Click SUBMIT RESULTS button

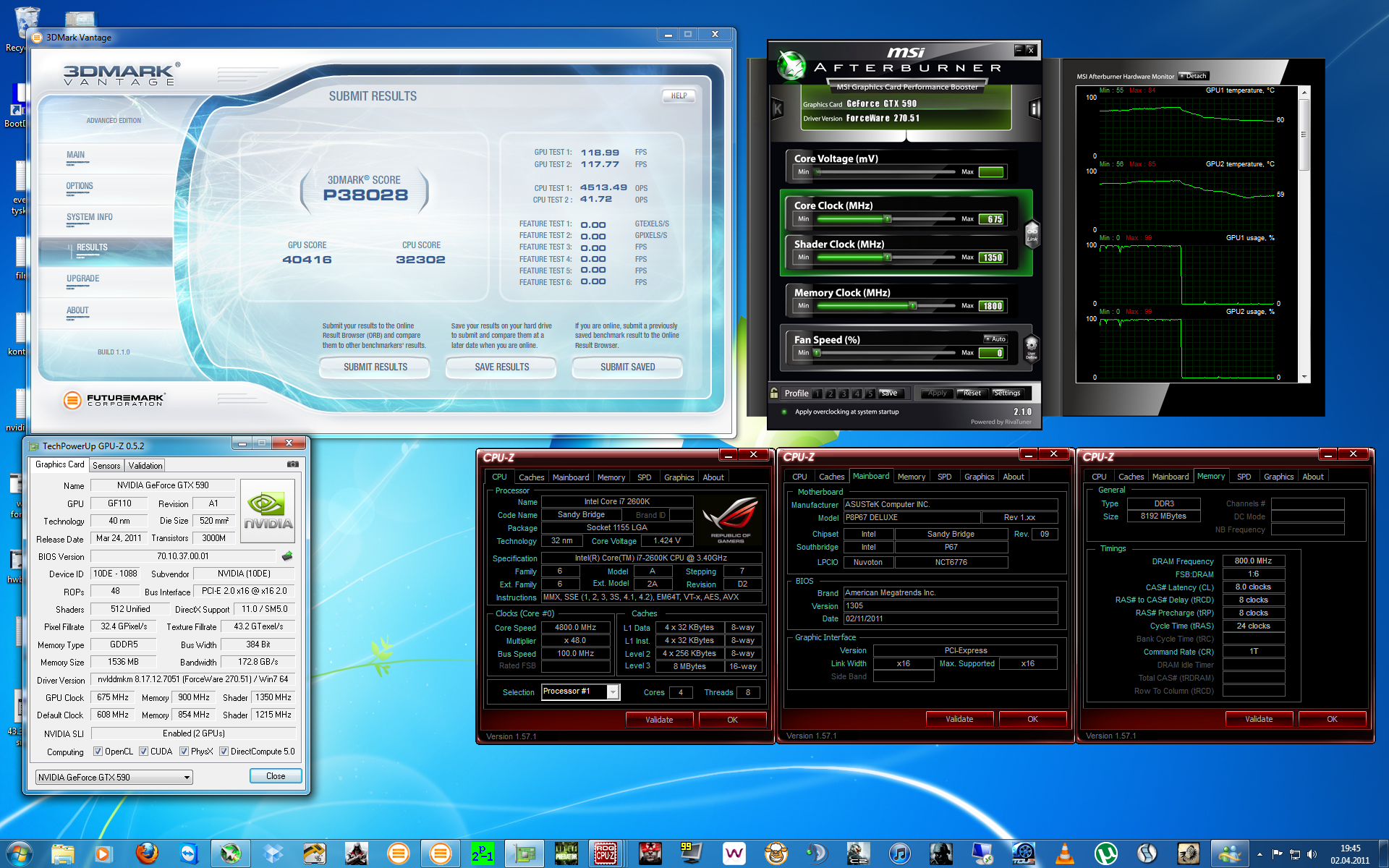click(x=375, y=367)
